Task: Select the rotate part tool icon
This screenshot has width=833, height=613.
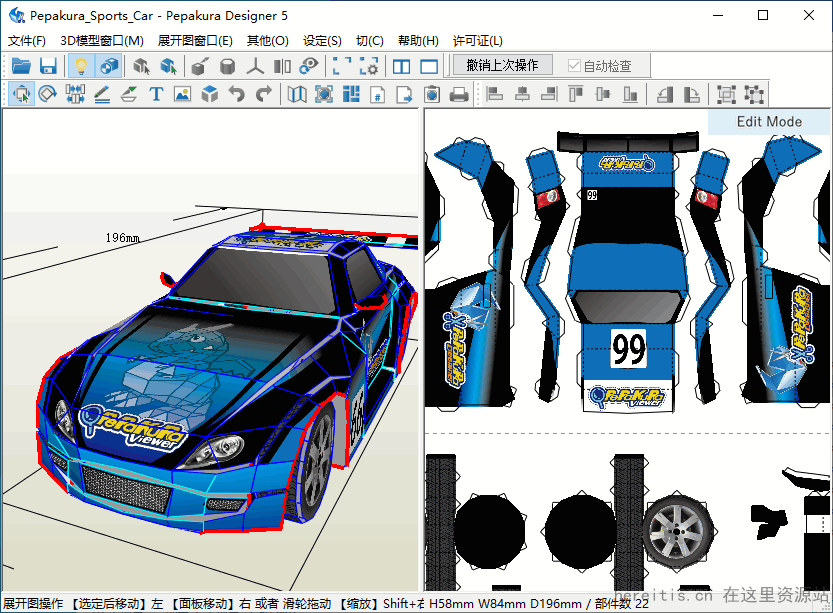Action: (47, 95)
